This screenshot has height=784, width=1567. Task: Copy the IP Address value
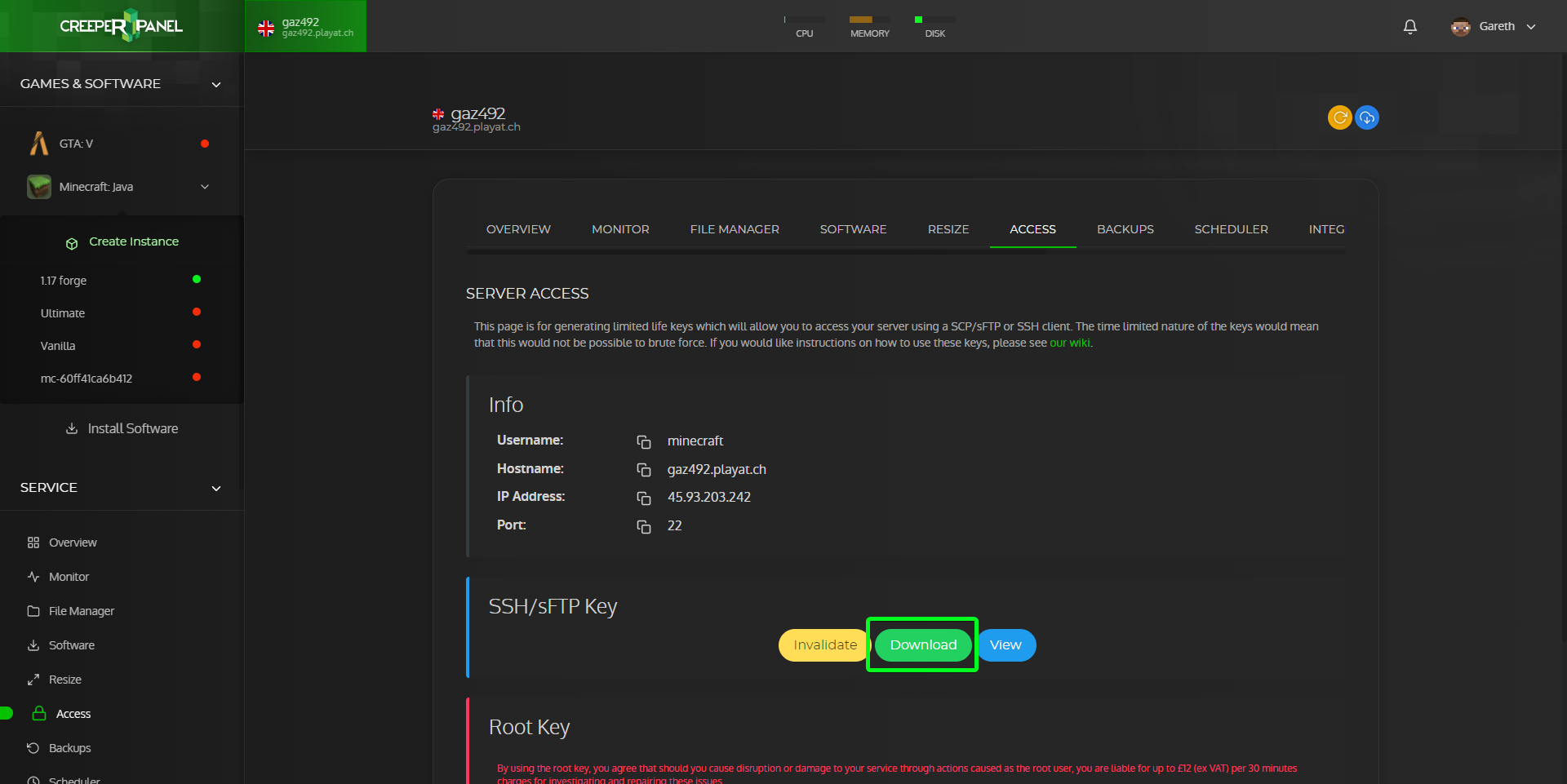tap(644, 498)
